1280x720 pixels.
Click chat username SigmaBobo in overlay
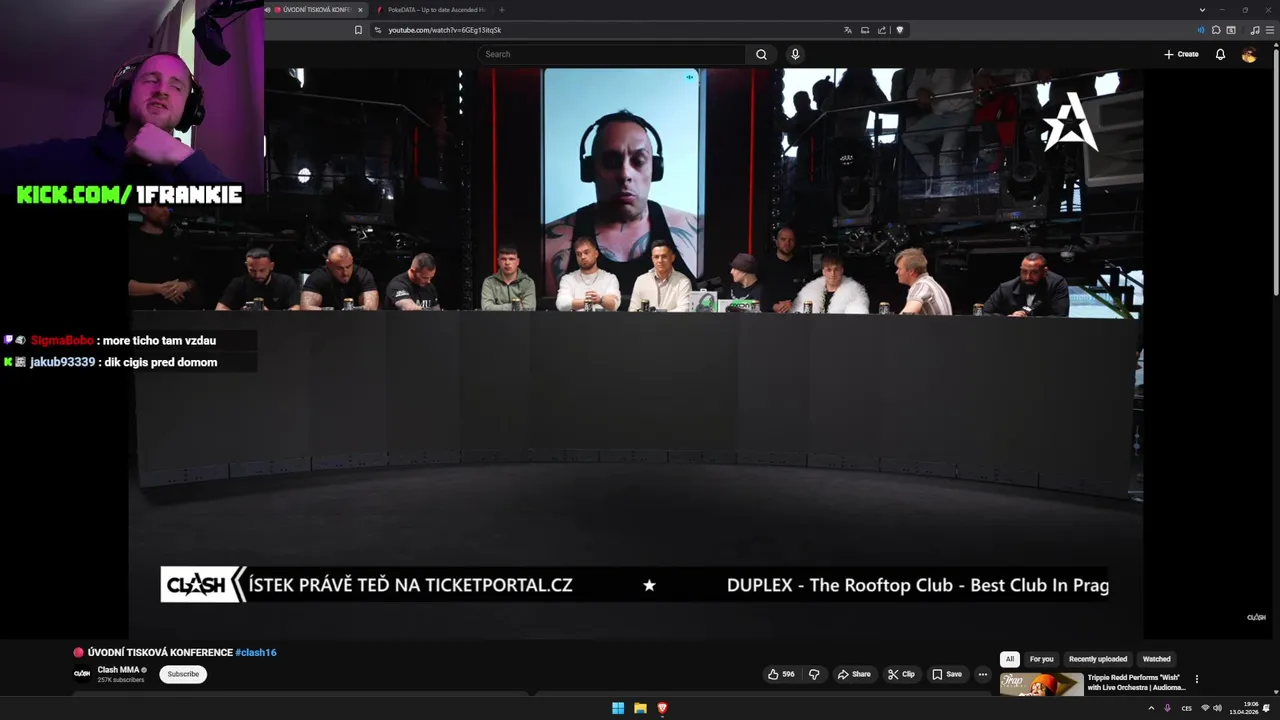62,340
